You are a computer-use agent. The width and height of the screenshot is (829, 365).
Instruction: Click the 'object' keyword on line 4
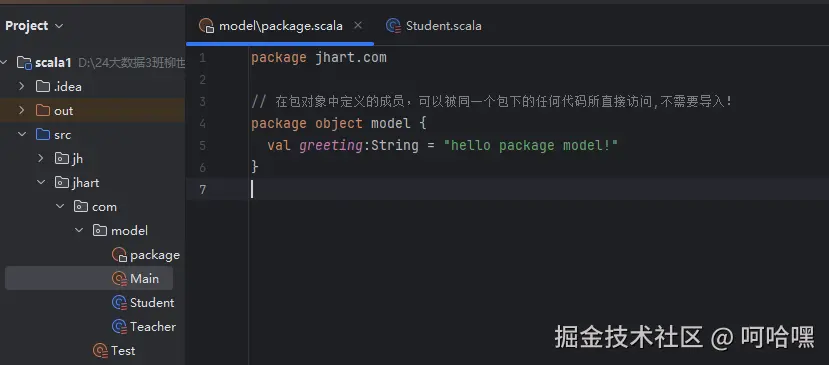[x=339, y=123]
